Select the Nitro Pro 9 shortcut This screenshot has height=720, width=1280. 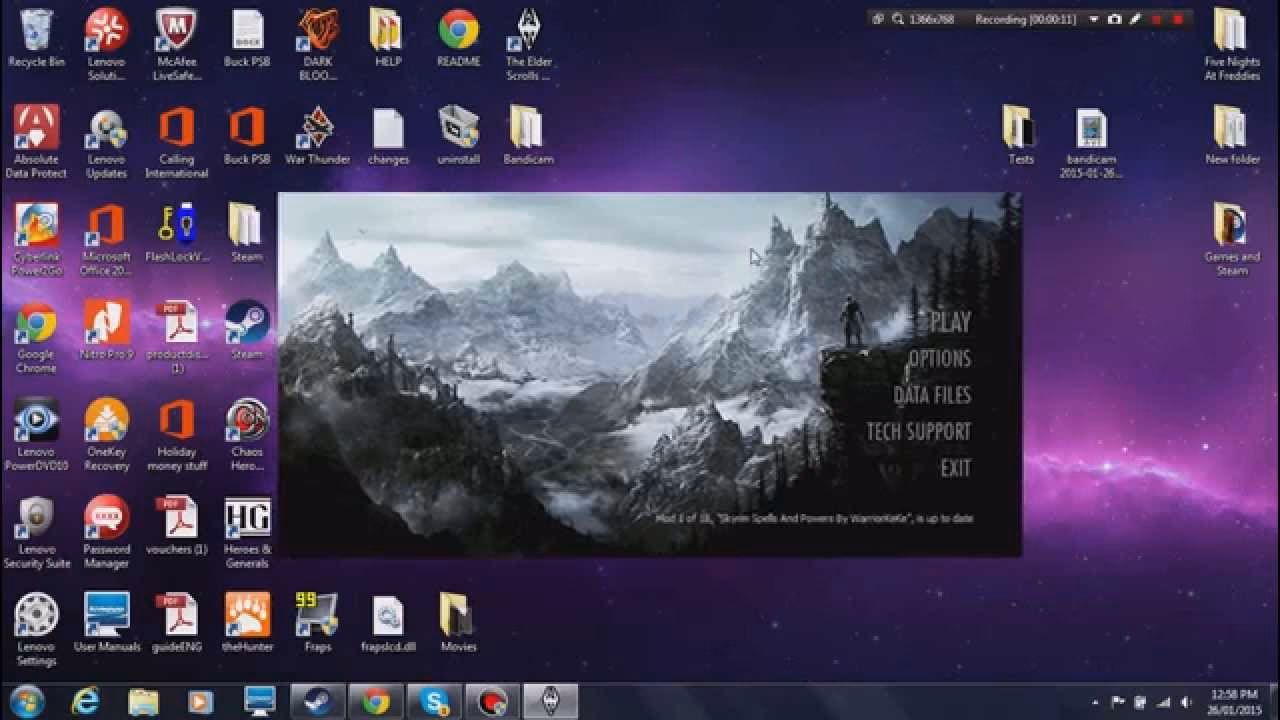coord(106,330)
